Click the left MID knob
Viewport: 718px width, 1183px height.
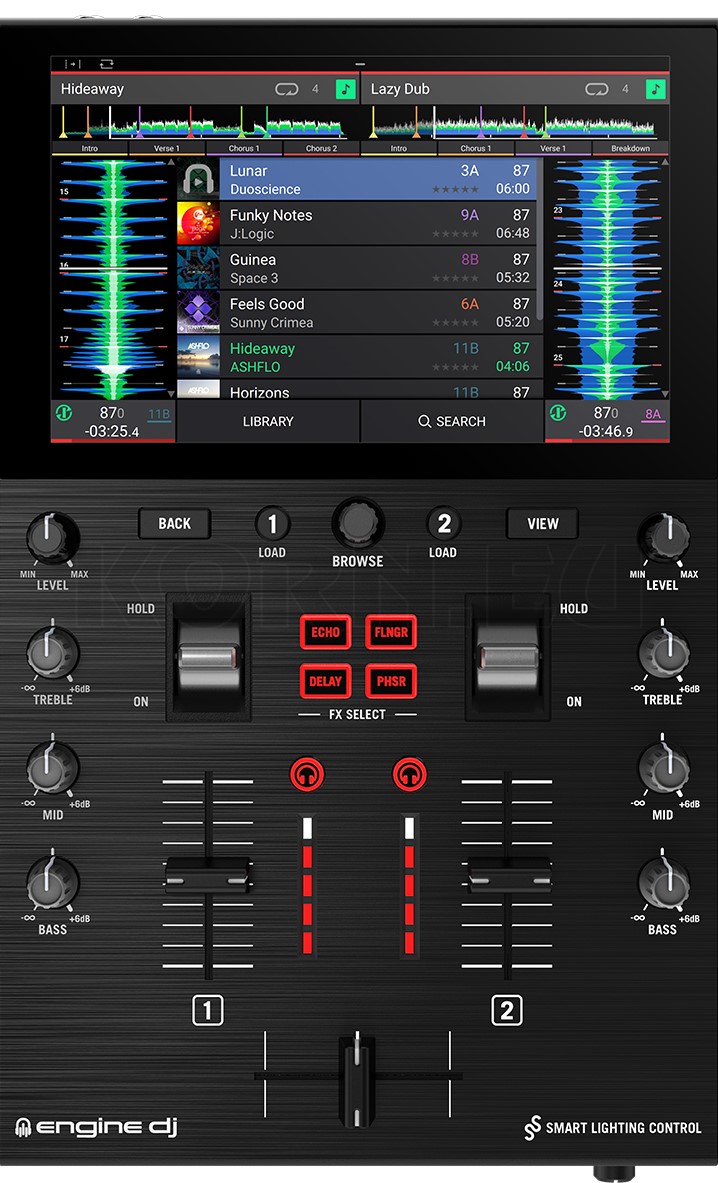coord(53,769)
